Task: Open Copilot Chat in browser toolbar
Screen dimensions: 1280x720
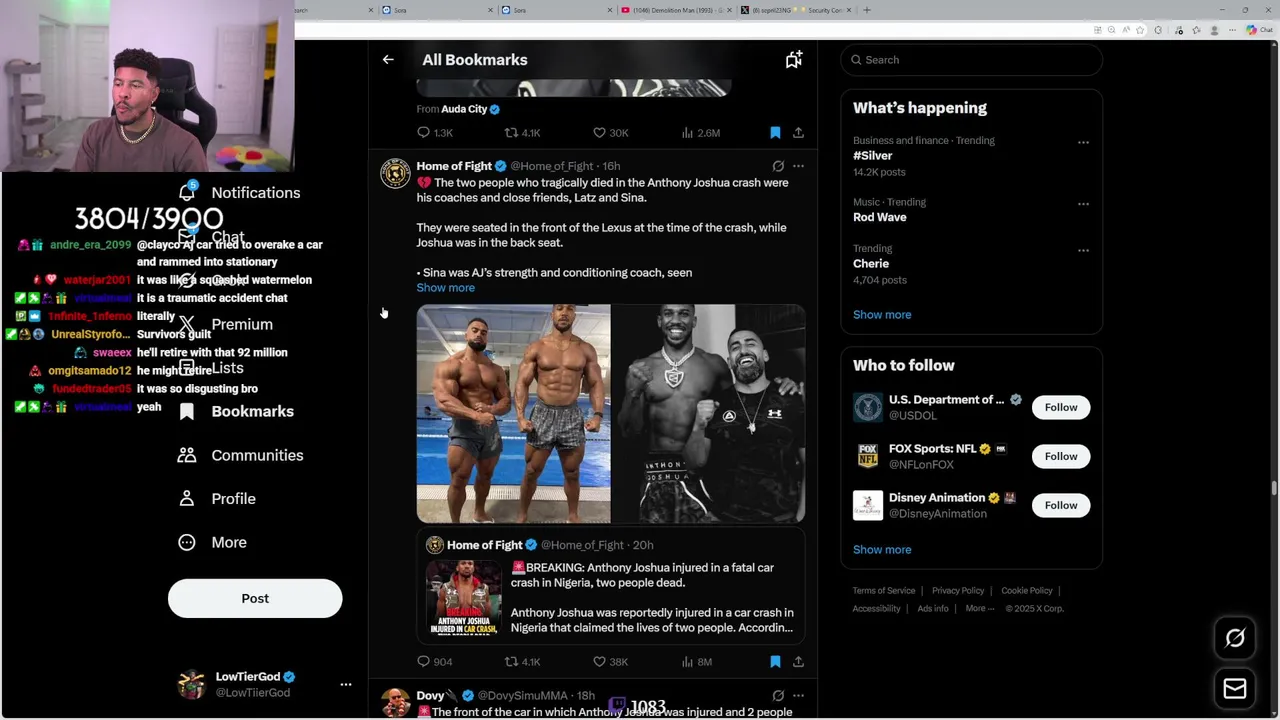Action: coord(1259,30)
